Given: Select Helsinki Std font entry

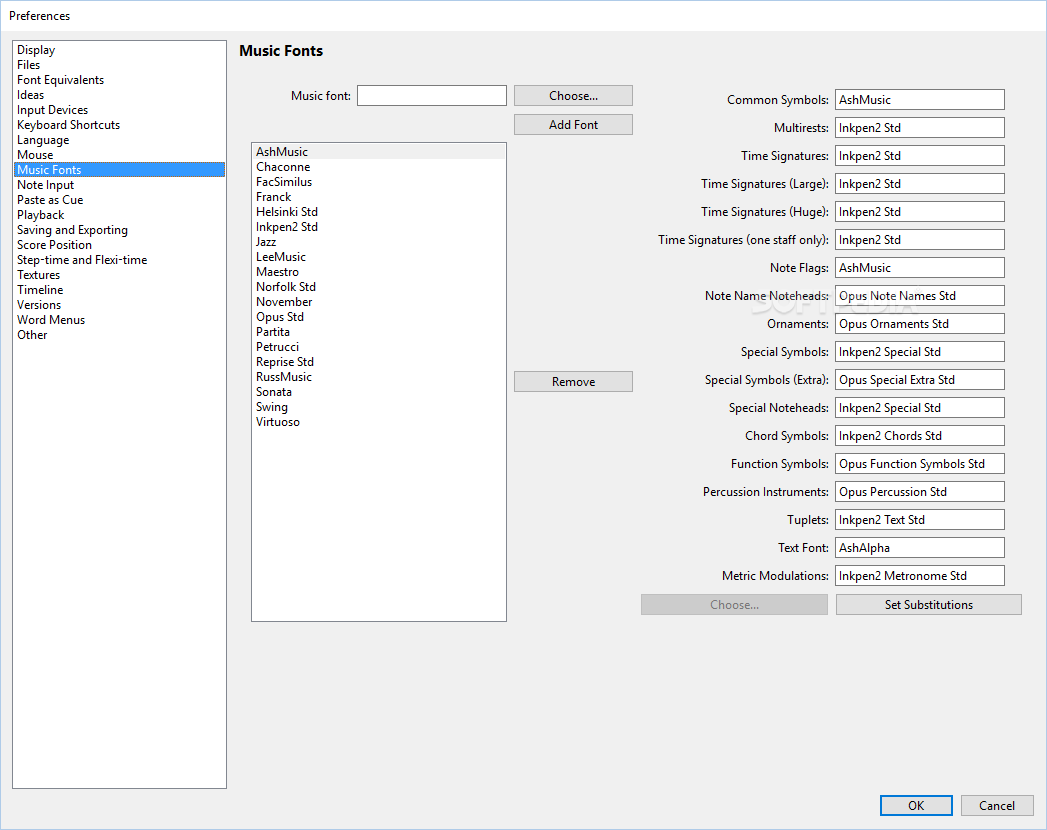Looking at the screenshot, I should (x=379, y=212).
